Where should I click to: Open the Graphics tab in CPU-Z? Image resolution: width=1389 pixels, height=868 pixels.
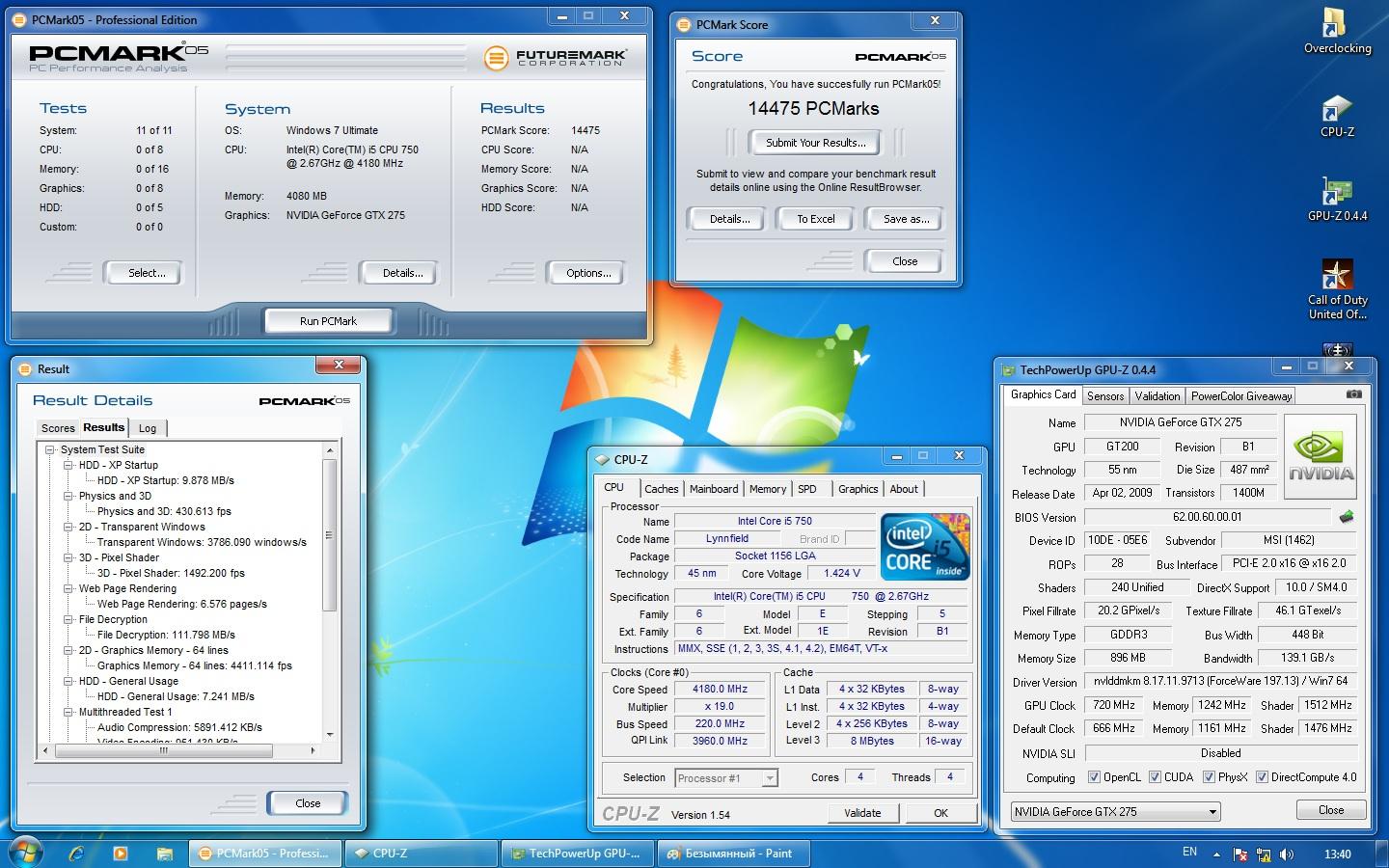click(x=858, y=489)
